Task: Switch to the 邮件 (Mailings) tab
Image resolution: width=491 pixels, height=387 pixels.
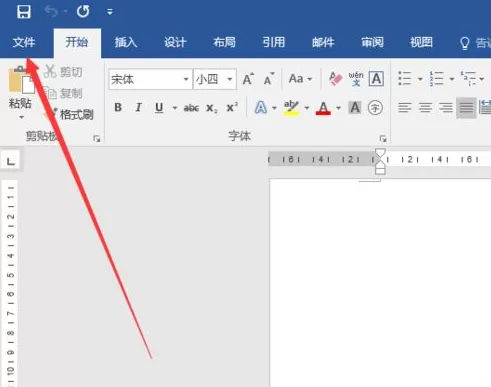Action: click(x=323, y=43)
